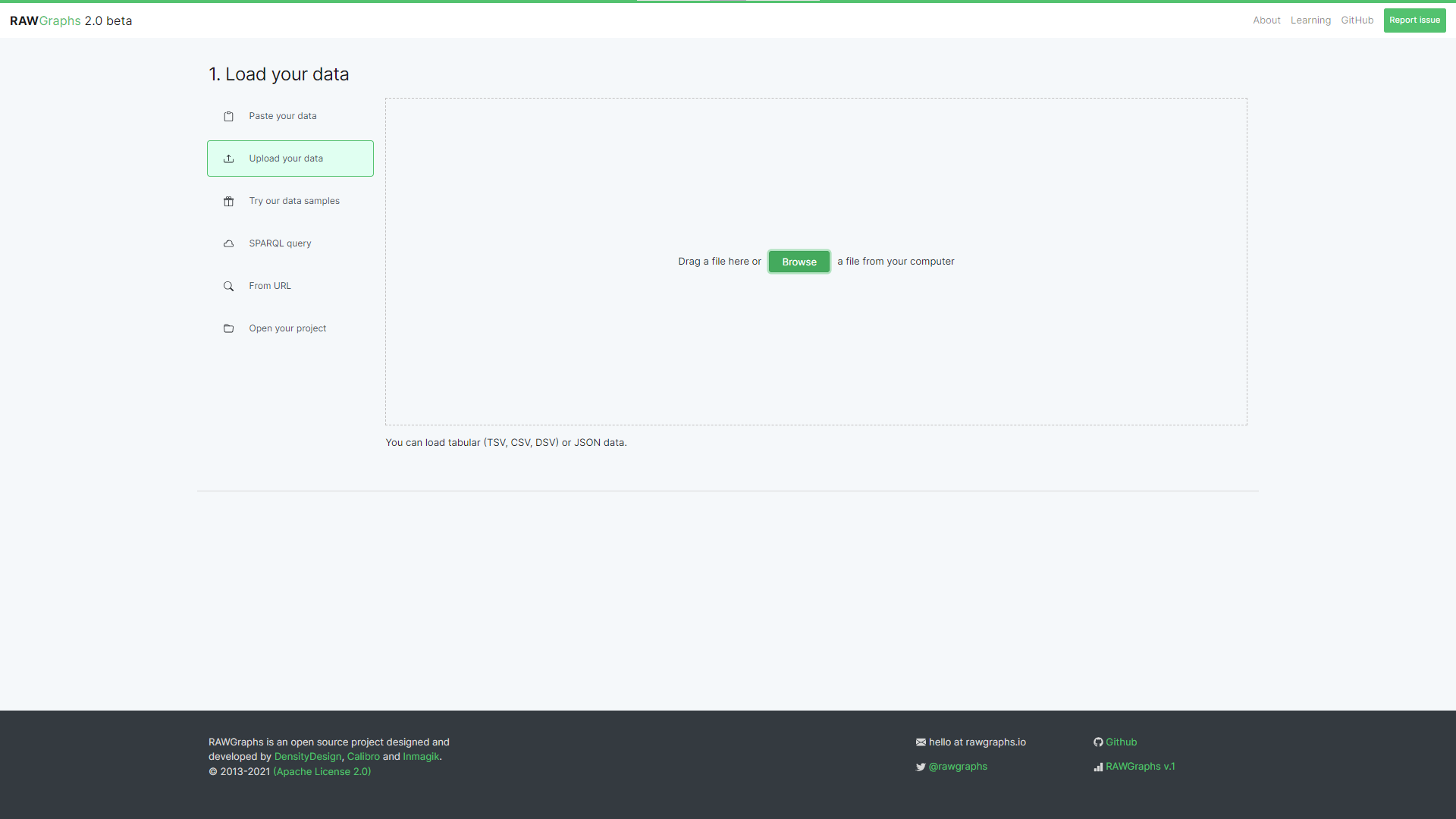
Task: Click the Report issue button
Action: click(1414, 20)
